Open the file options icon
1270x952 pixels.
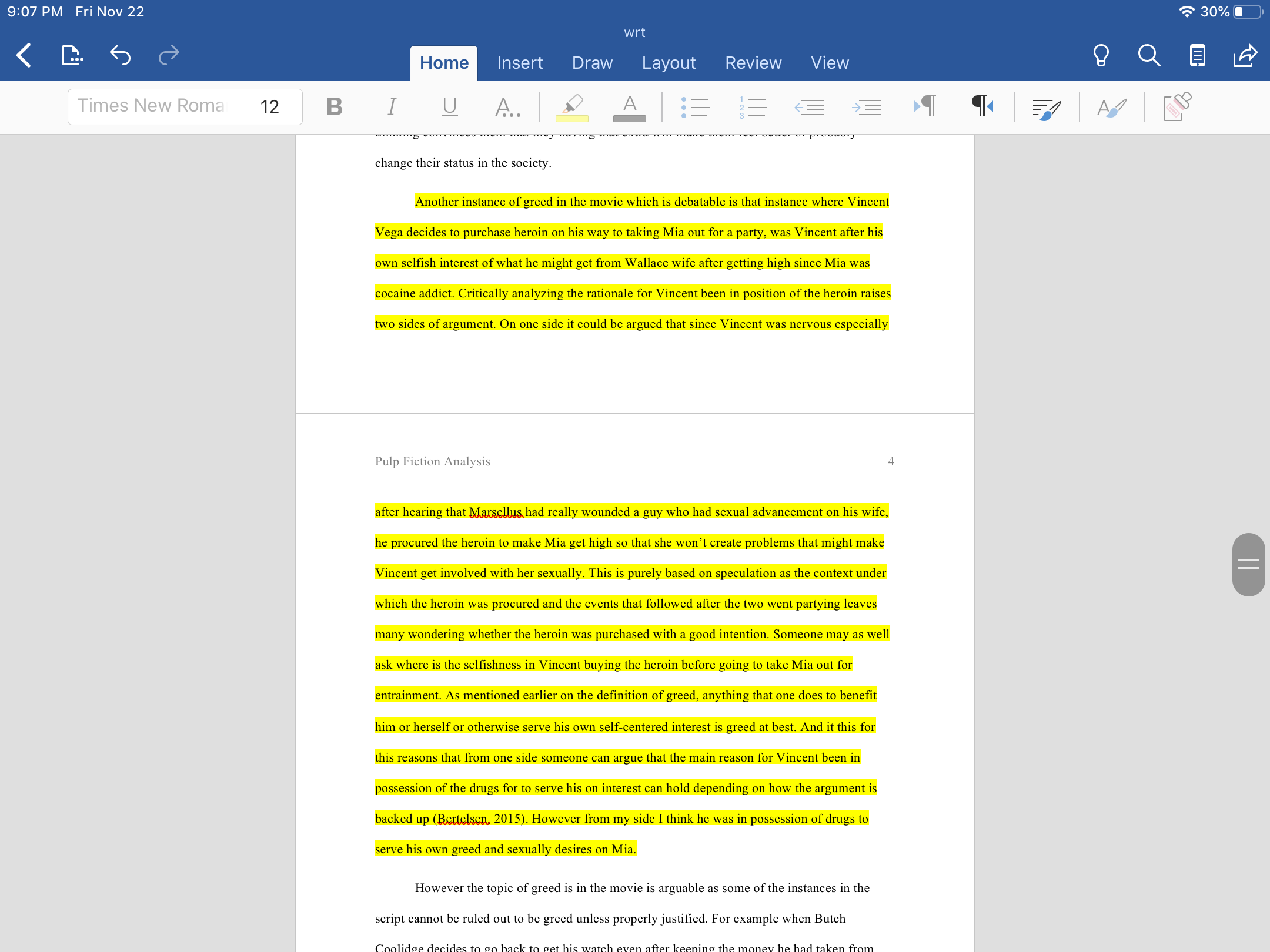tap(72, 56)
